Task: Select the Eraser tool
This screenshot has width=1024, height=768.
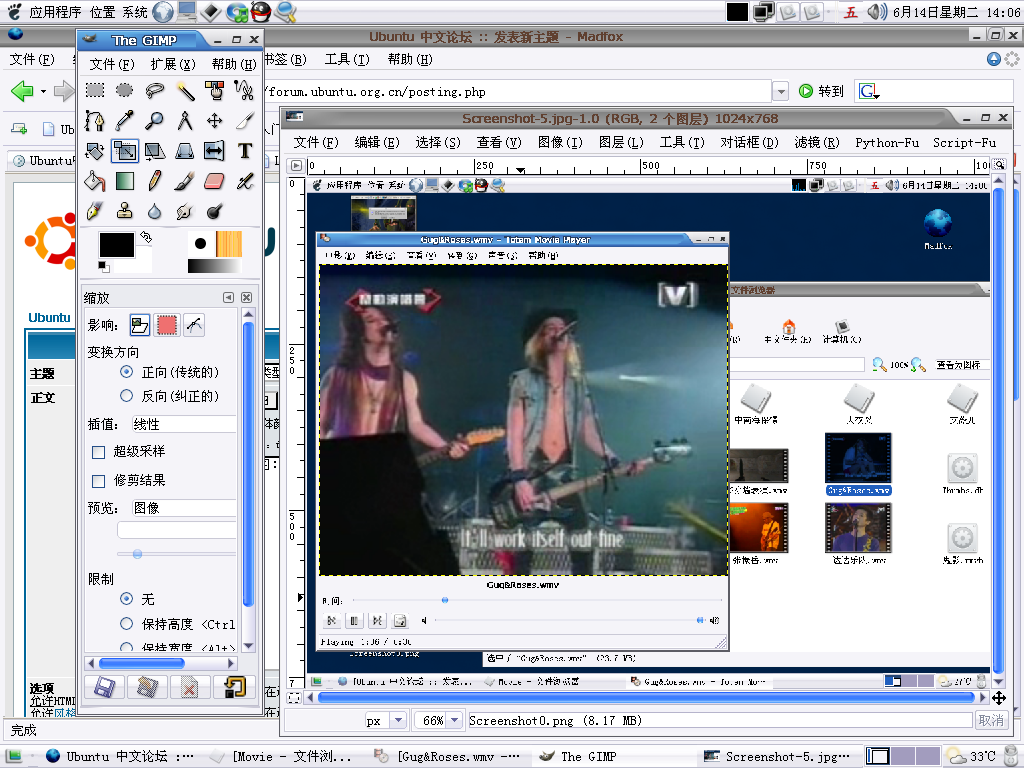Action: click(x=214, y=181)
